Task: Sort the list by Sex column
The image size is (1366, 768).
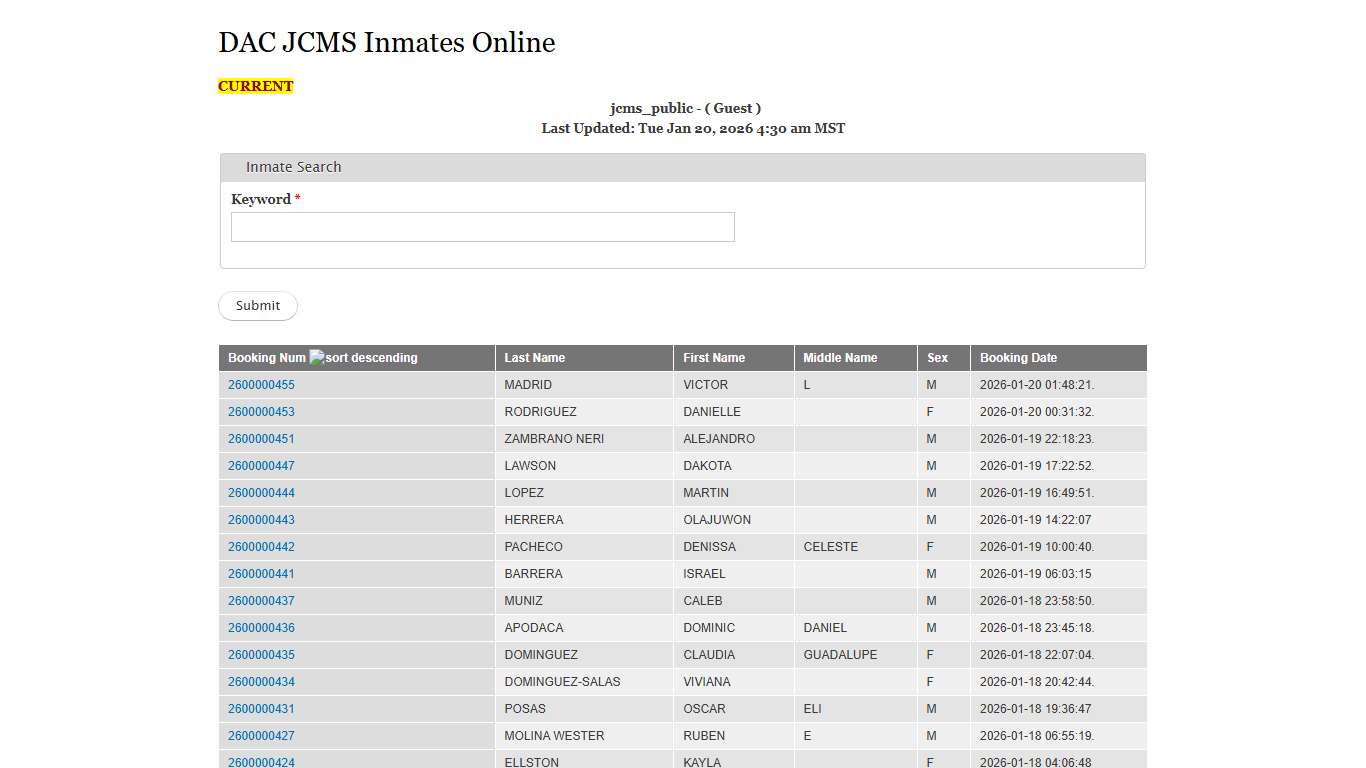Action: click(937, 357)
